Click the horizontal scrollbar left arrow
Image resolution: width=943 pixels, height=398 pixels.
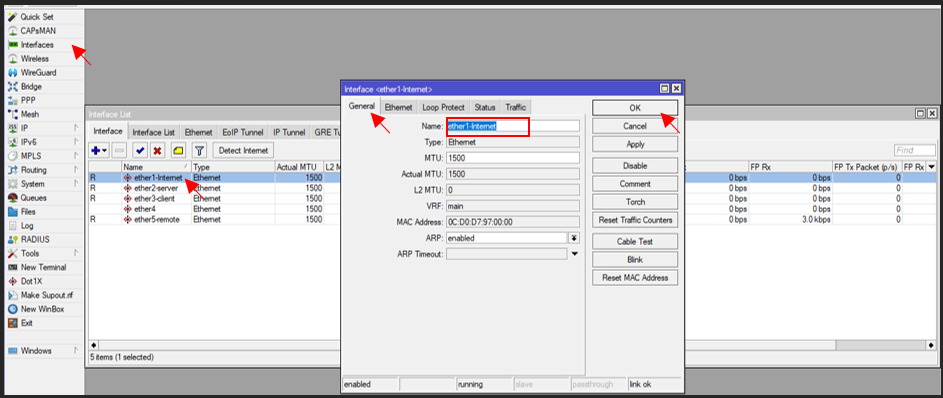click(94, 346)
